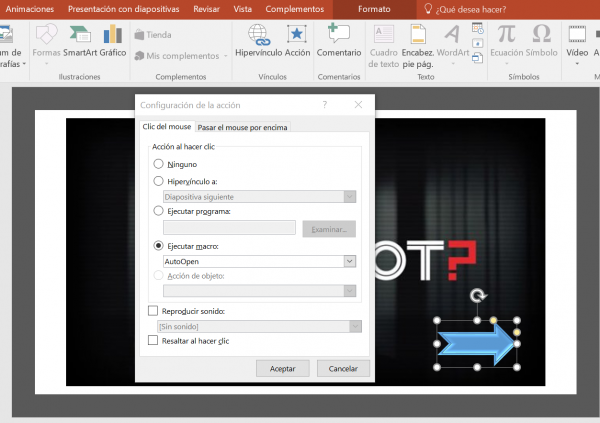This screenshot has height=423, width=600.
Task: Click the slide number icon
Action: [x=477, y=43]
